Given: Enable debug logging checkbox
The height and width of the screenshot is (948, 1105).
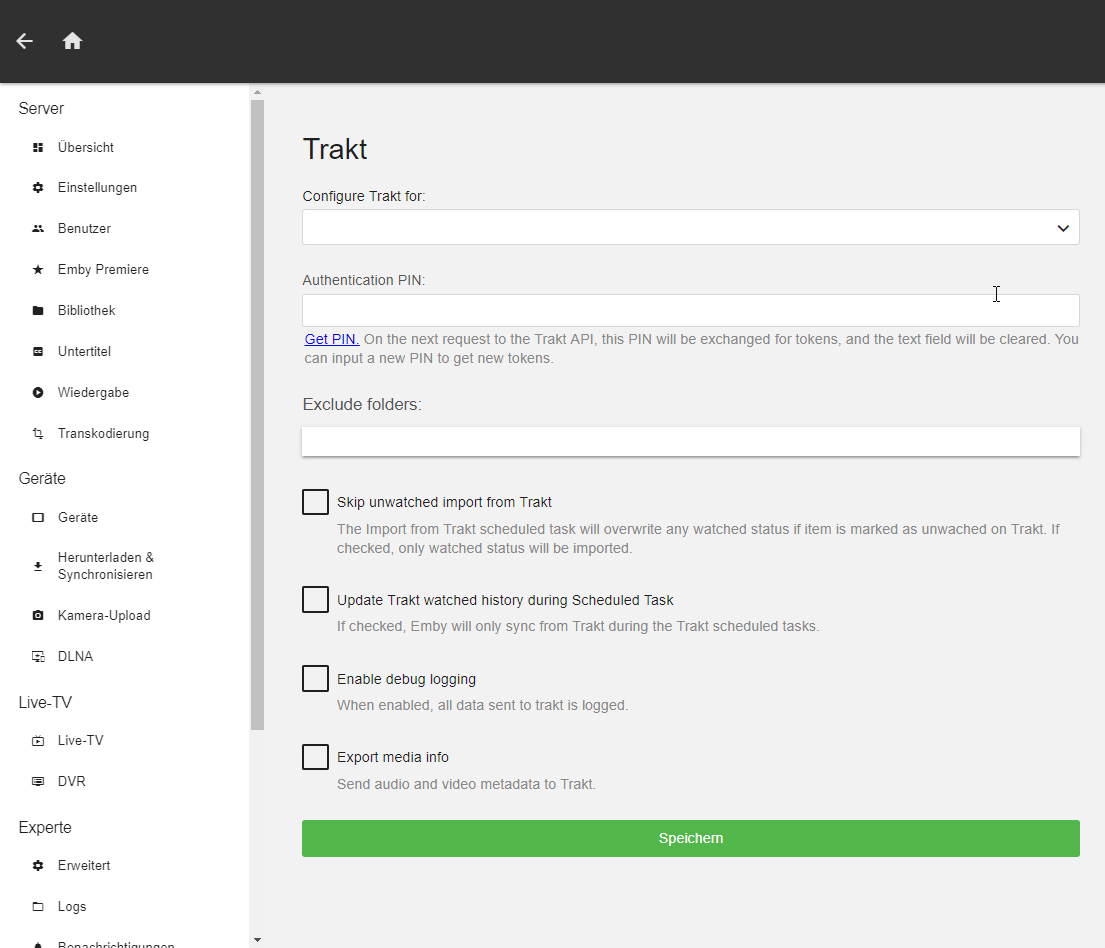Looking at the screenshot, I should click(316, 679).
